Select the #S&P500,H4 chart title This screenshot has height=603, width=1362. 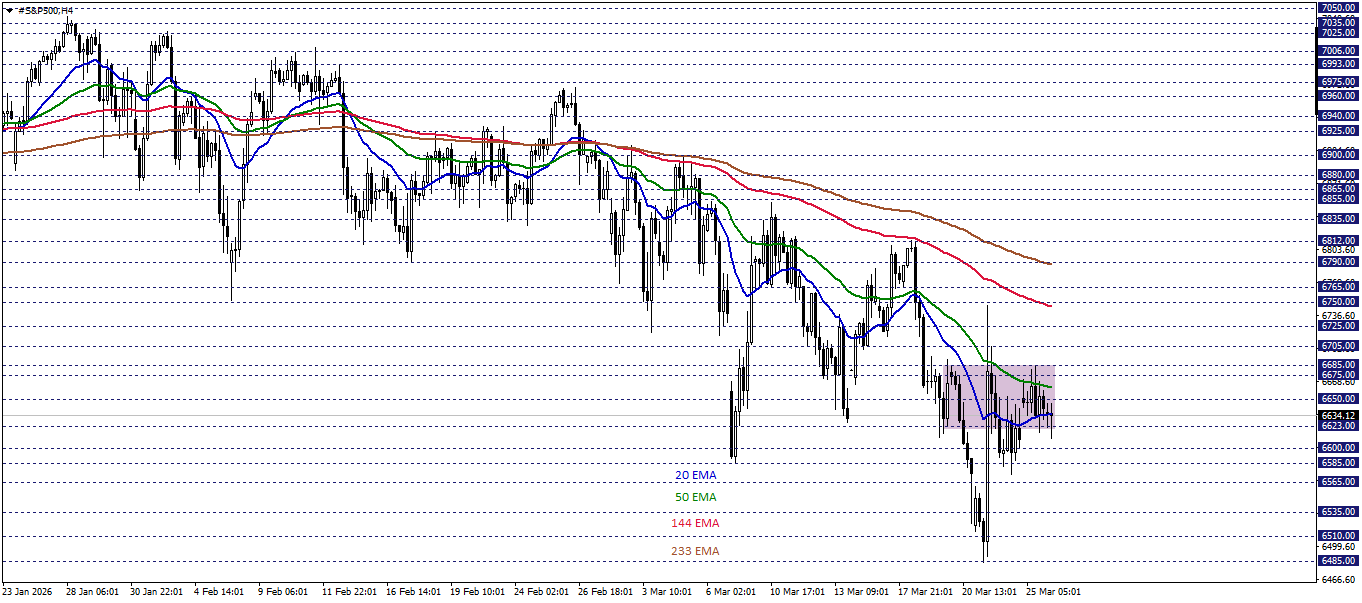(x=47, y=8)
